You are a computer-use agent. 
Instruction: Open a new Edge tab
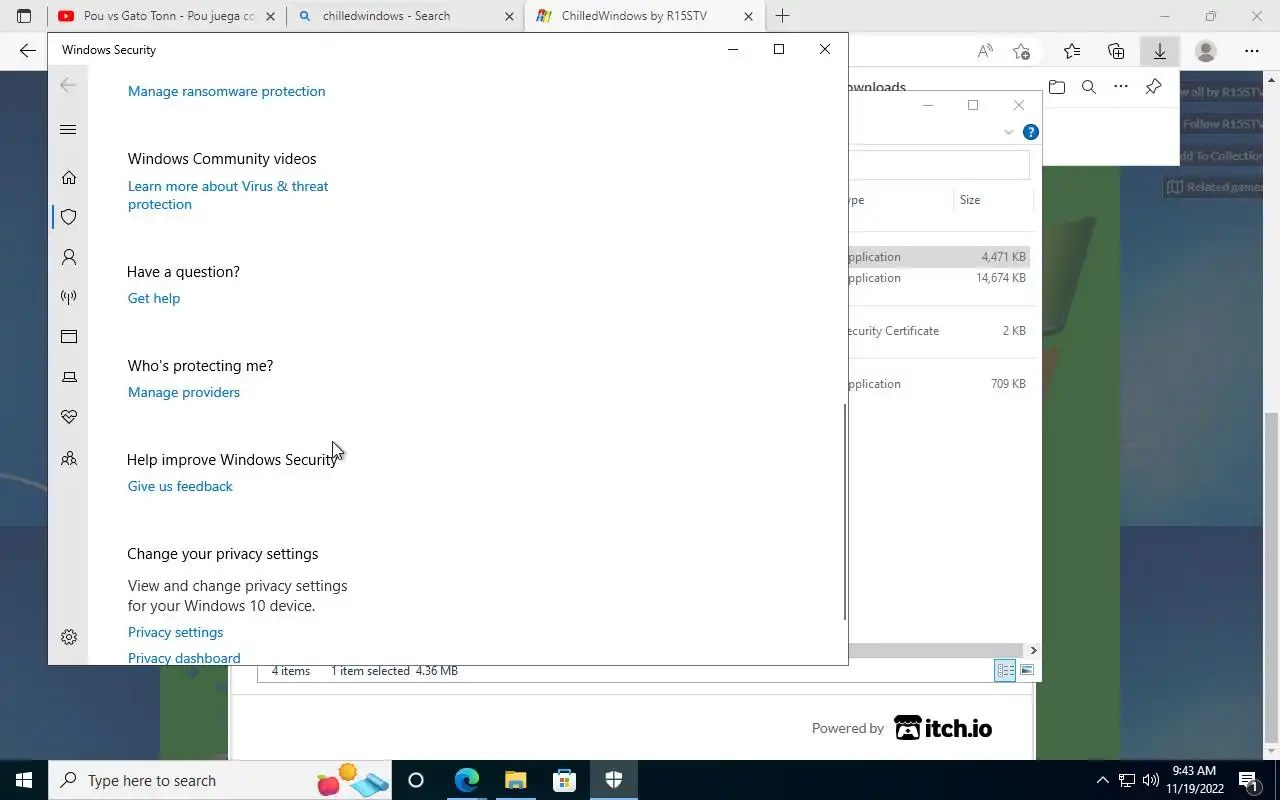coord(782,16)
